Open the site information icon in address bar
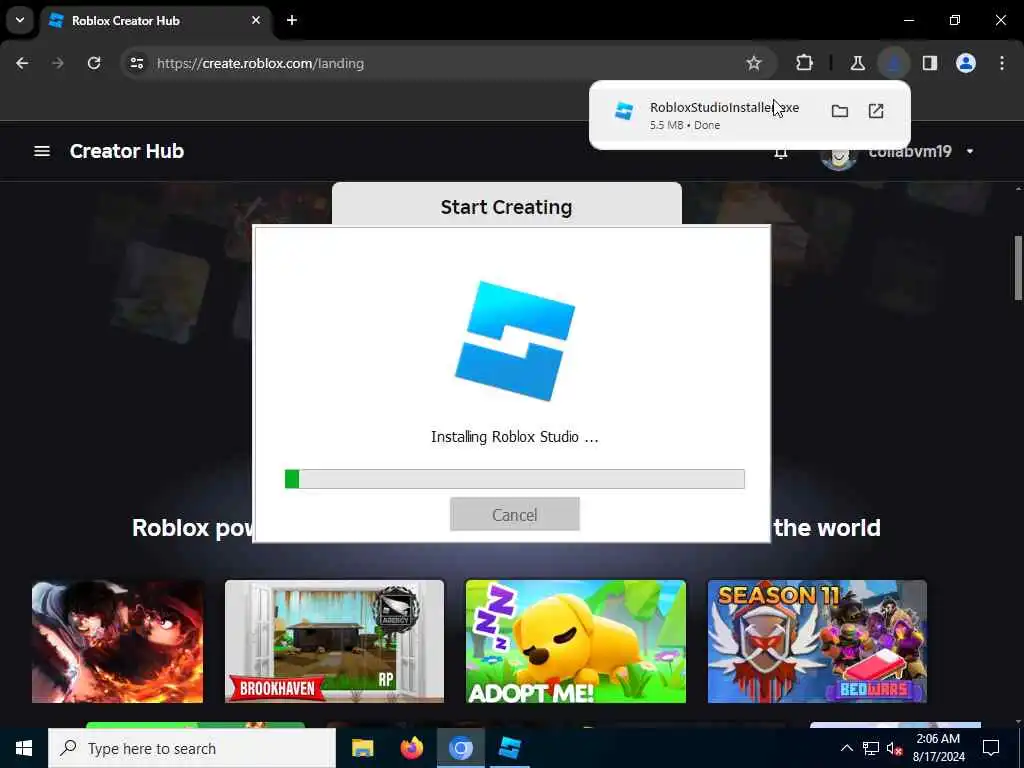The height and width of the screenshot is (768, 1024). pos(136,63)
